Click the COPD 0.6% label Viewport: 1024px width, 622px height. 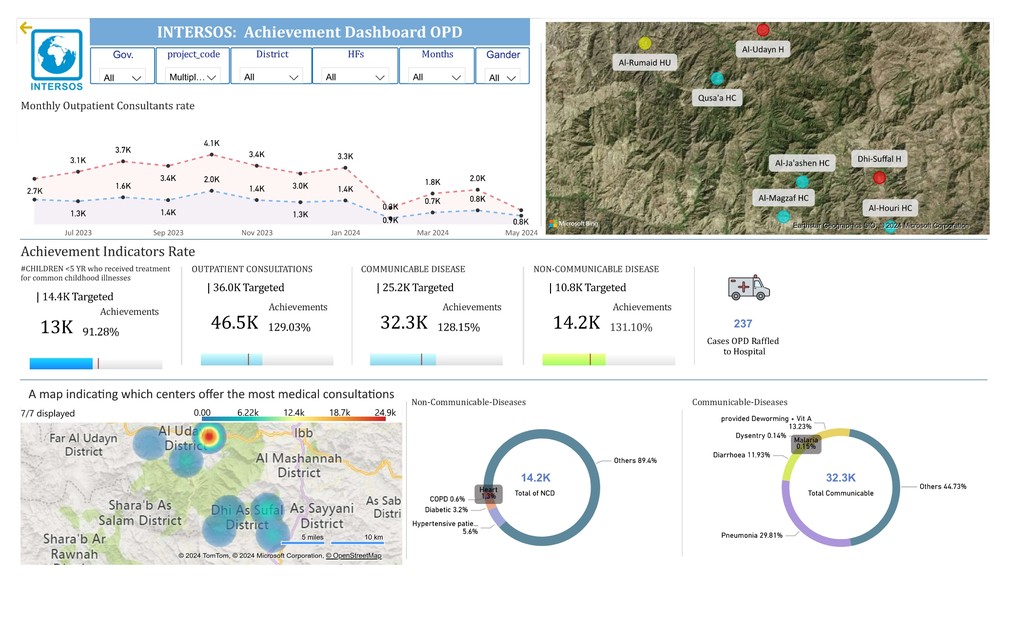(x=447, y=499)
